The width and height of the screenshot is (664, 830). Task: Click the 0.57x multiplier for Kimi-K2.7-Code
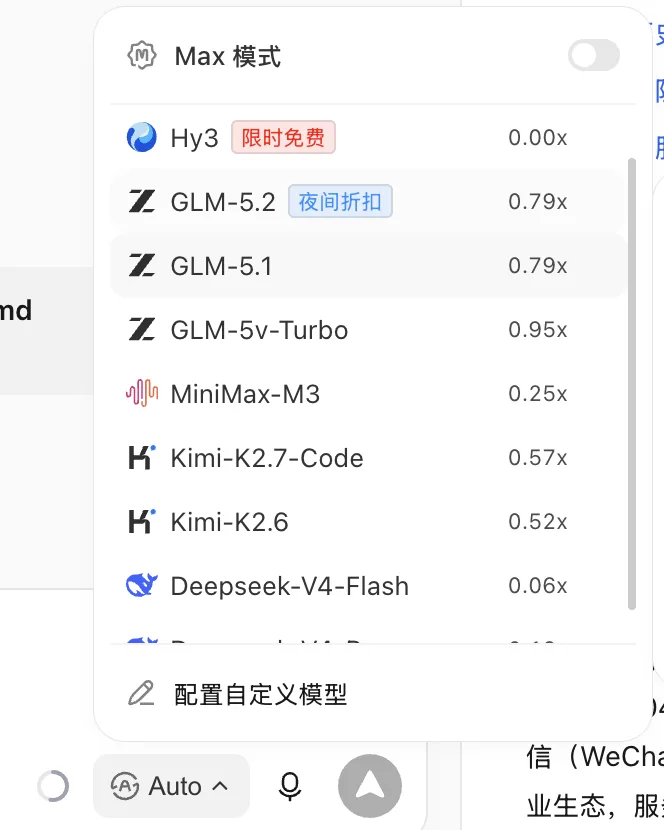pos(537,458)
